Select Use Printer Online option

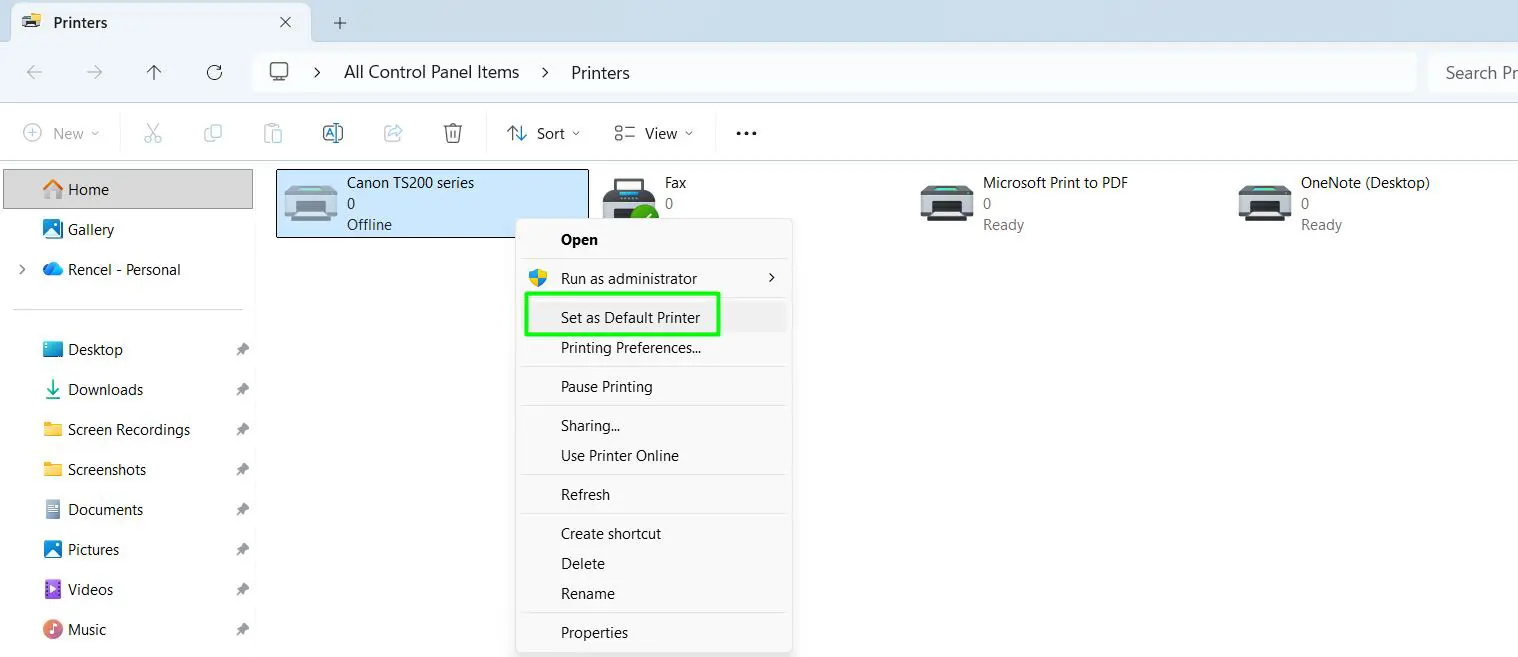pos(654,456)
